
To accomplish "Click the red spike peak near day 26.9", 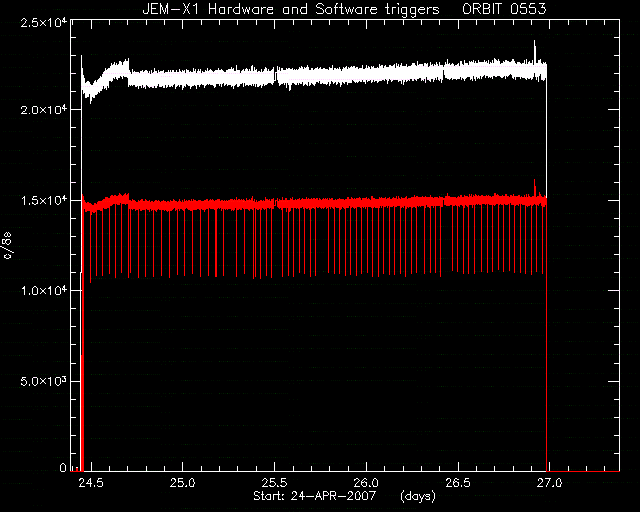I will 535,180.
